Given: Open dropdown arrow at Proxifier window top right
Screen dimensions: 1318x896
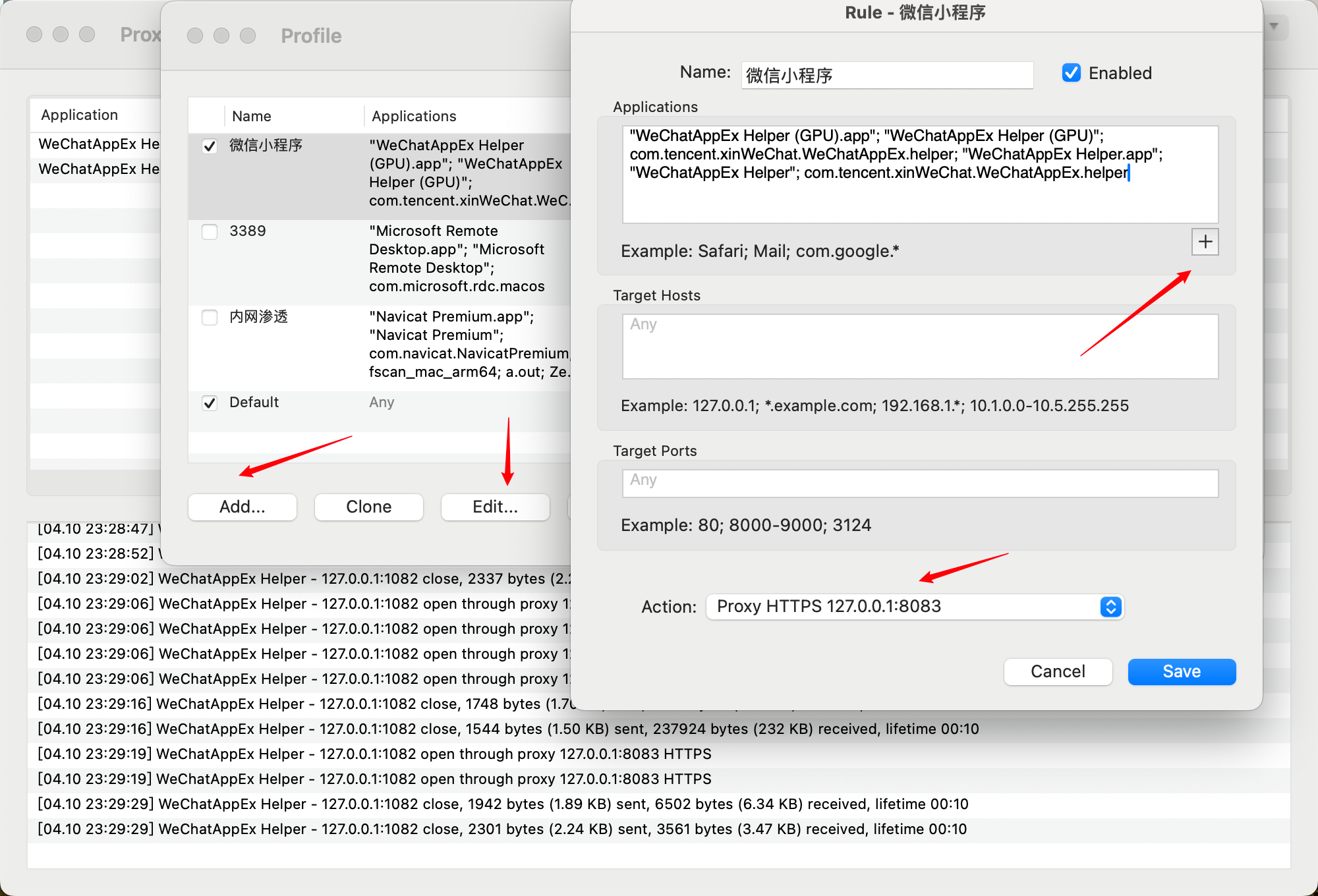Looking at the screenshot, I should coord(1274,27).
